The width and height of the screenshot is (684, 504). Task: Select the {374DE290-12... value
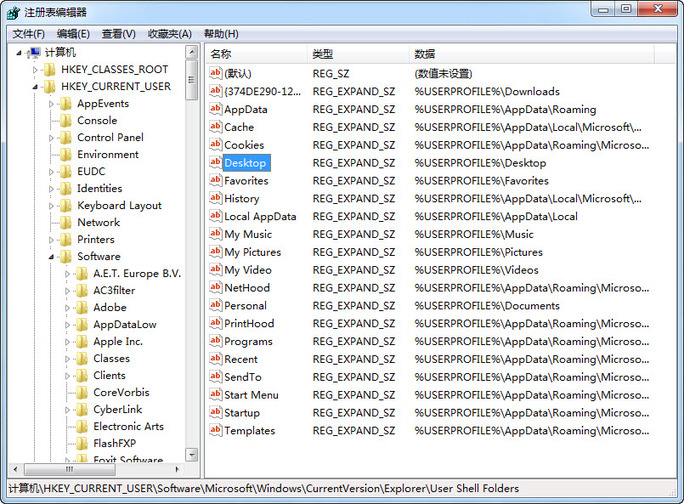pos(263,91)
